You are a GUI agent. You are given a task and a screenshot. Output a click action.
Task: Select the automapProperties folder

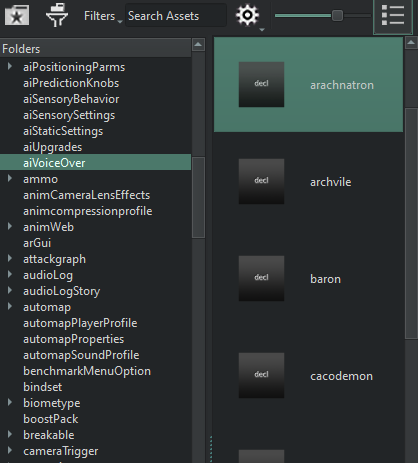(73, 339)
